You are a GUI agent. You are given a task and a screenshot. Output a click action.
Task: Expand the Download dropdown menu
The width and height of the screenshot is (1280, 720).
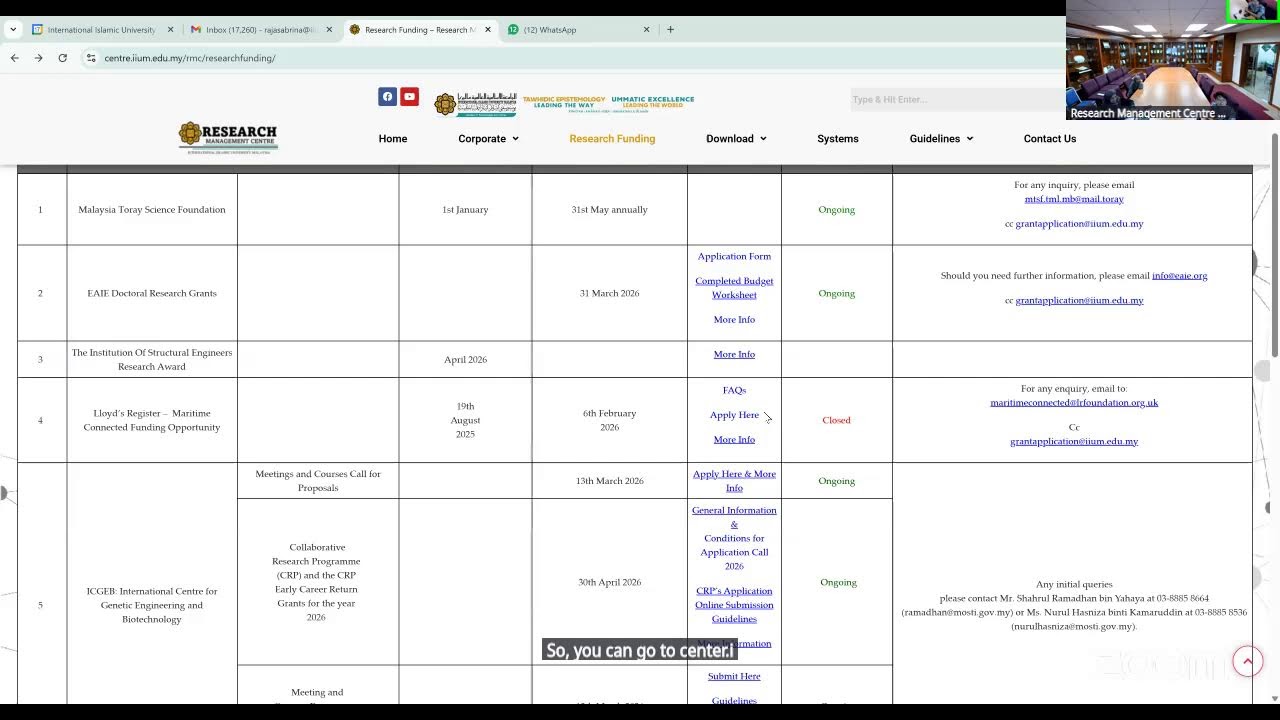point(736,139)
